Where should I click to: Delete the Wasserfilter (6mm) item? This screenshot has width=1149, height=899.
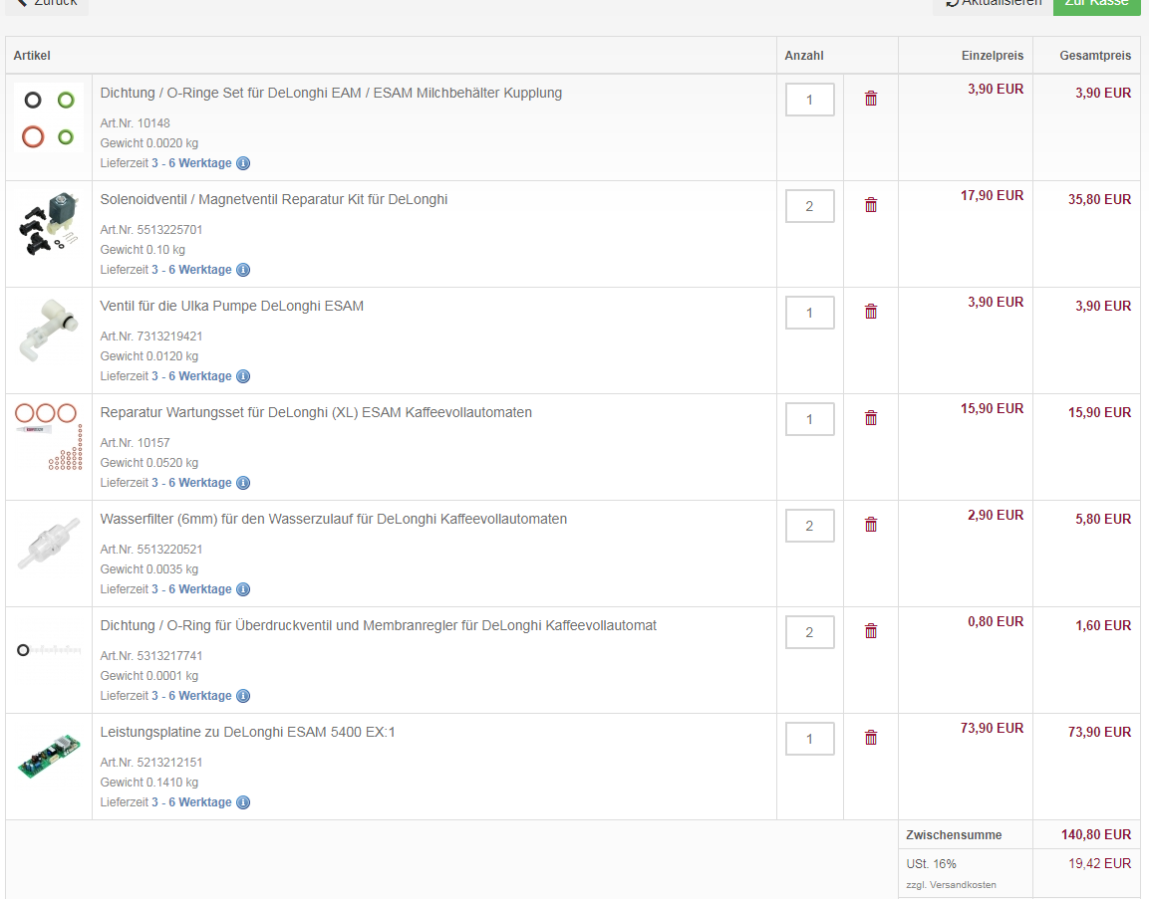tap(870, 524)
